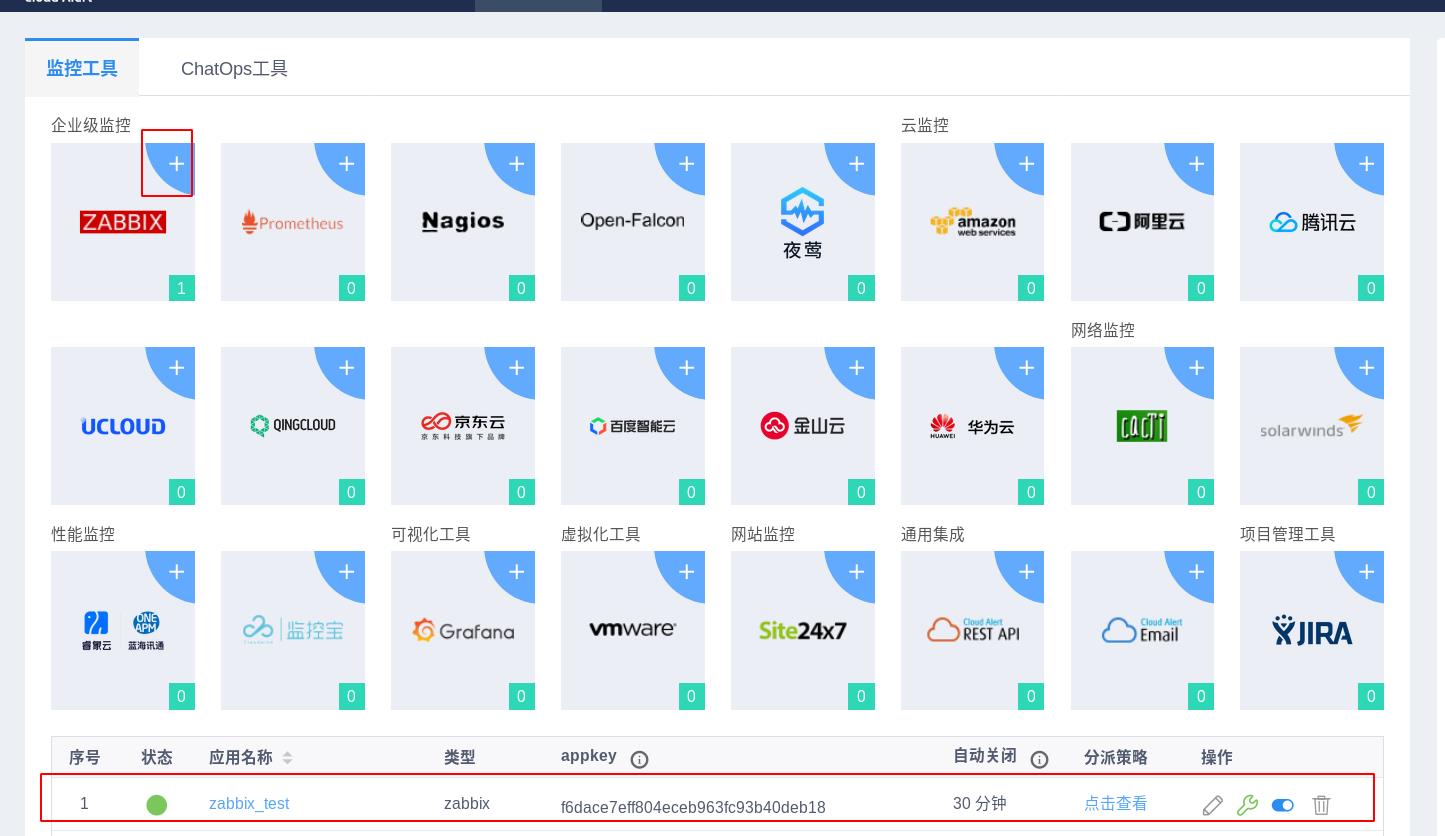The height and width of the screenshot is (836, 1445).
Task: Select appkey value f6dace7eff804eceb963fc93b40deb18
Action: [x=693, y=807]
